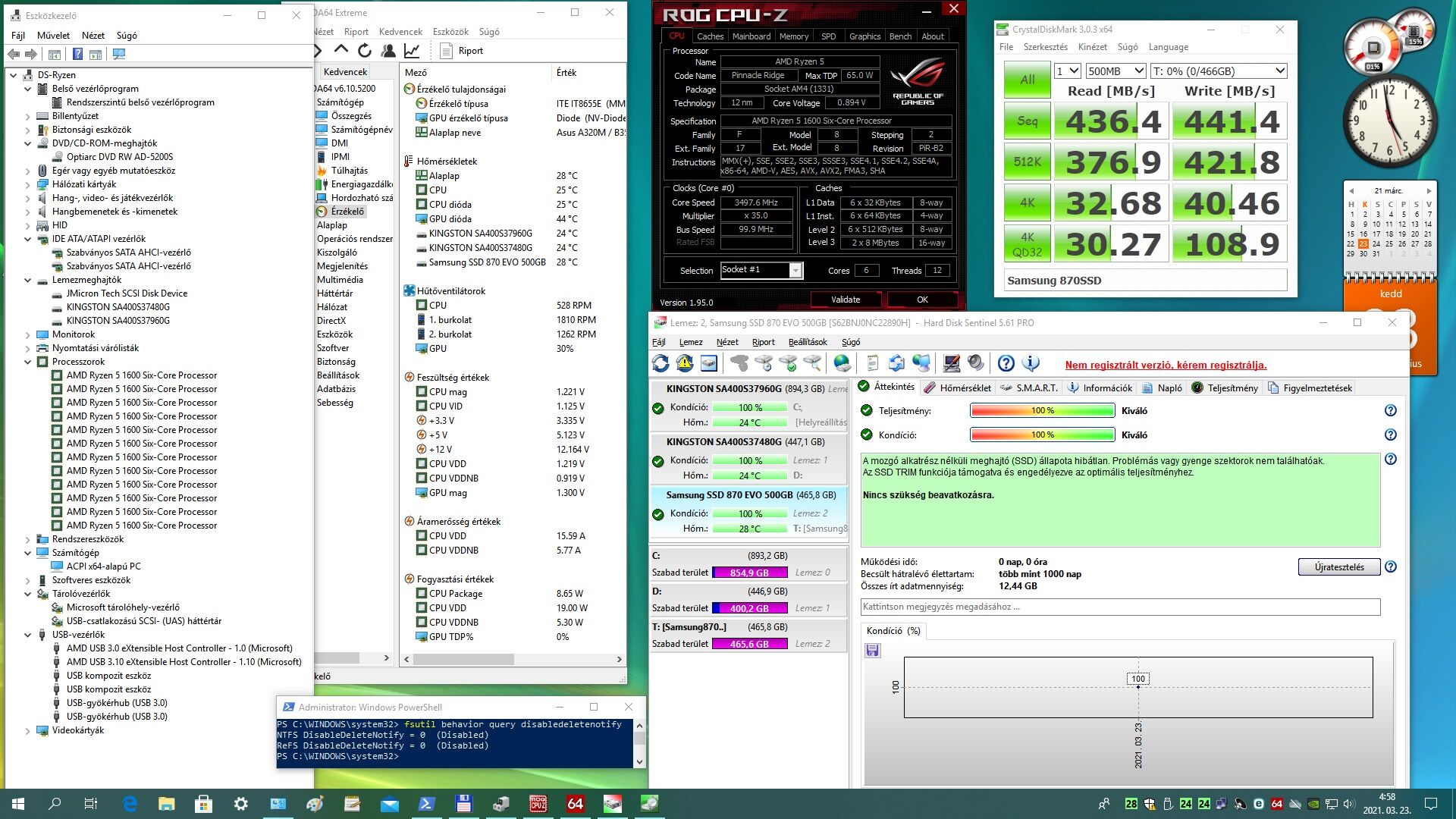
Task: Open Microsoft Edge from the taskbar
Action: pos(130,804)
